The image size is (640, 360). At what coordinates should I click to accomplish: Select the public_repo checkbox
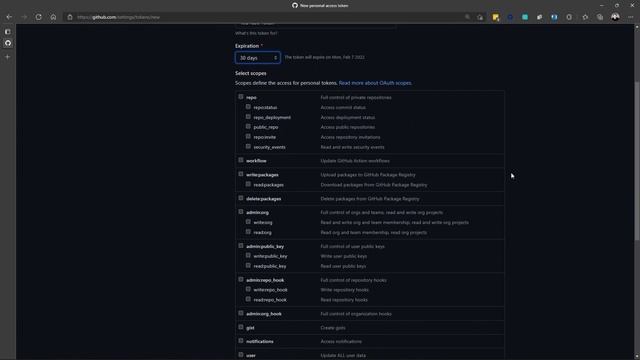248,127
